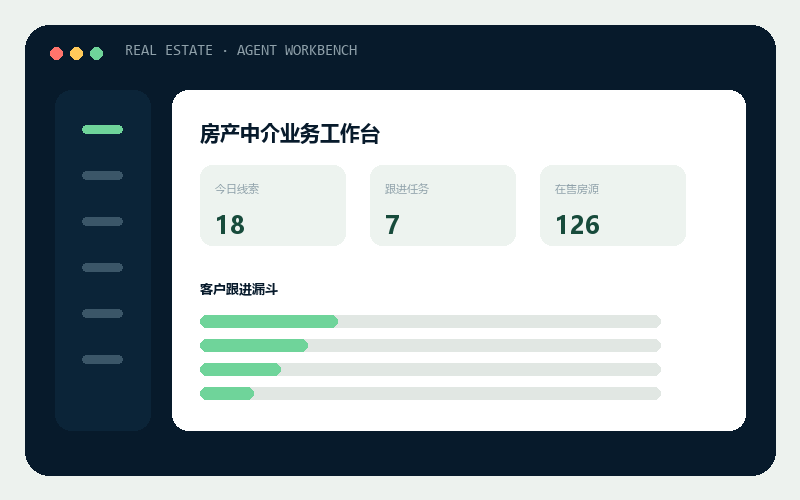800x500 pixels.
Task: Select the active green sidebar item
Action: pos(103,130)
